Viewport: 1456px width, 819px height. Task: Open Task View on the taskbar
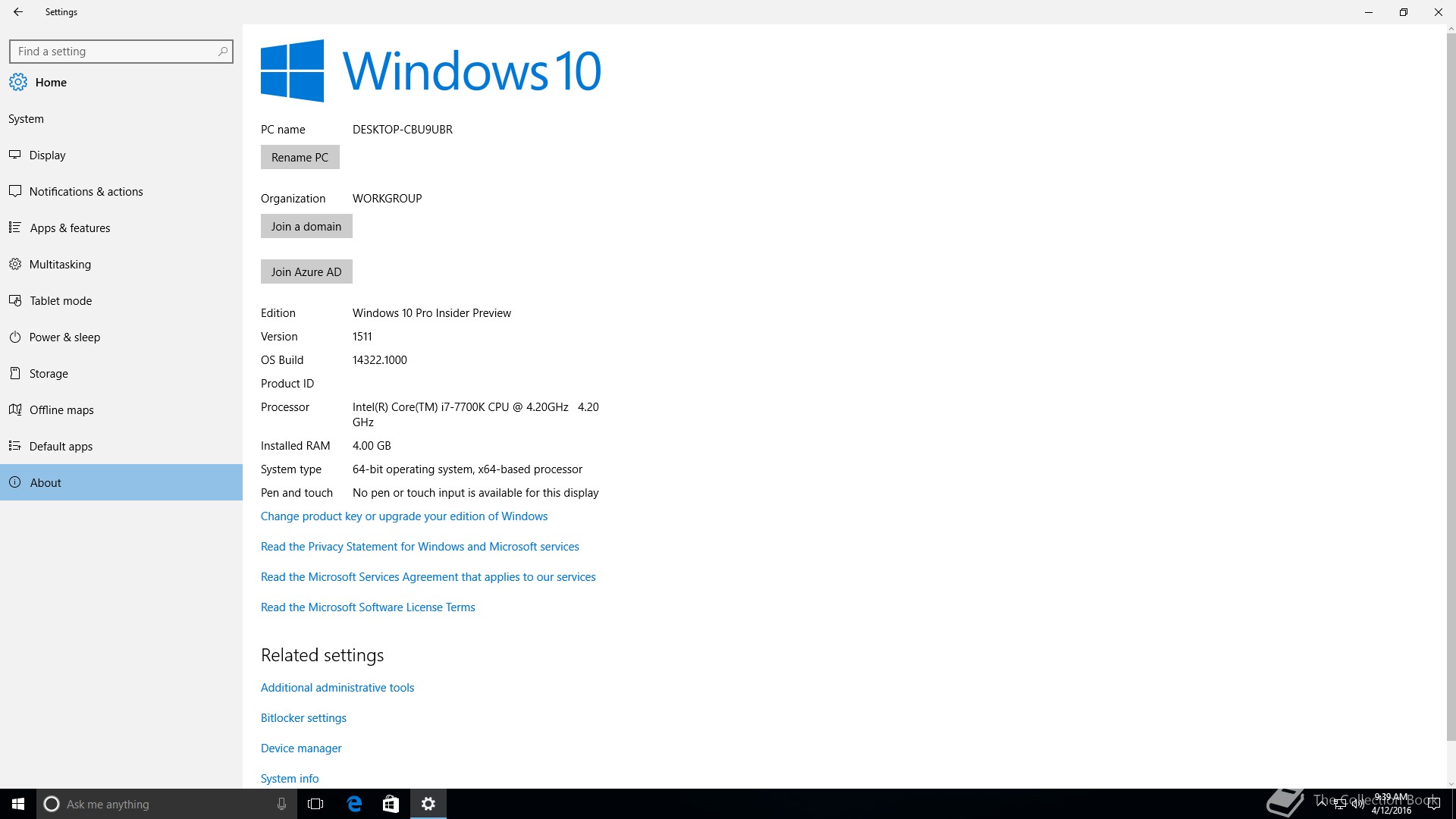click(x=315, y=804)
